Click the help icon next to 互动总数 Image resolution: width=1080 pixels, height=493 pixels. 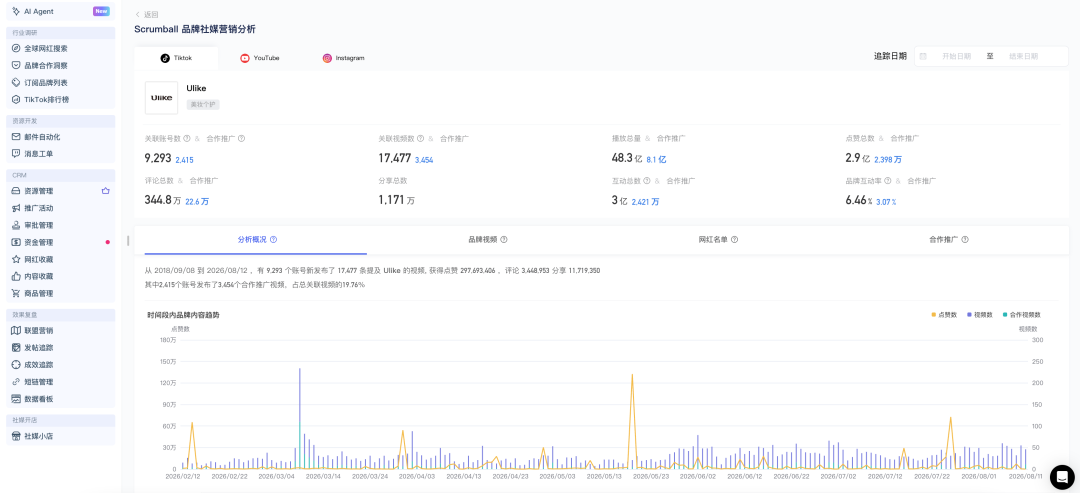pyautogui.click(x=647, y=181)
